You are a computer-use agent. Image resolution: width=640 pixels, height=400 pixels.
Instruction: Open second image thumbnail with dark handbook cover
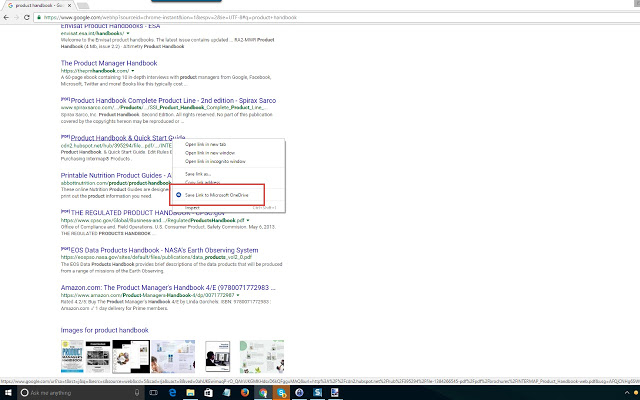98,357
